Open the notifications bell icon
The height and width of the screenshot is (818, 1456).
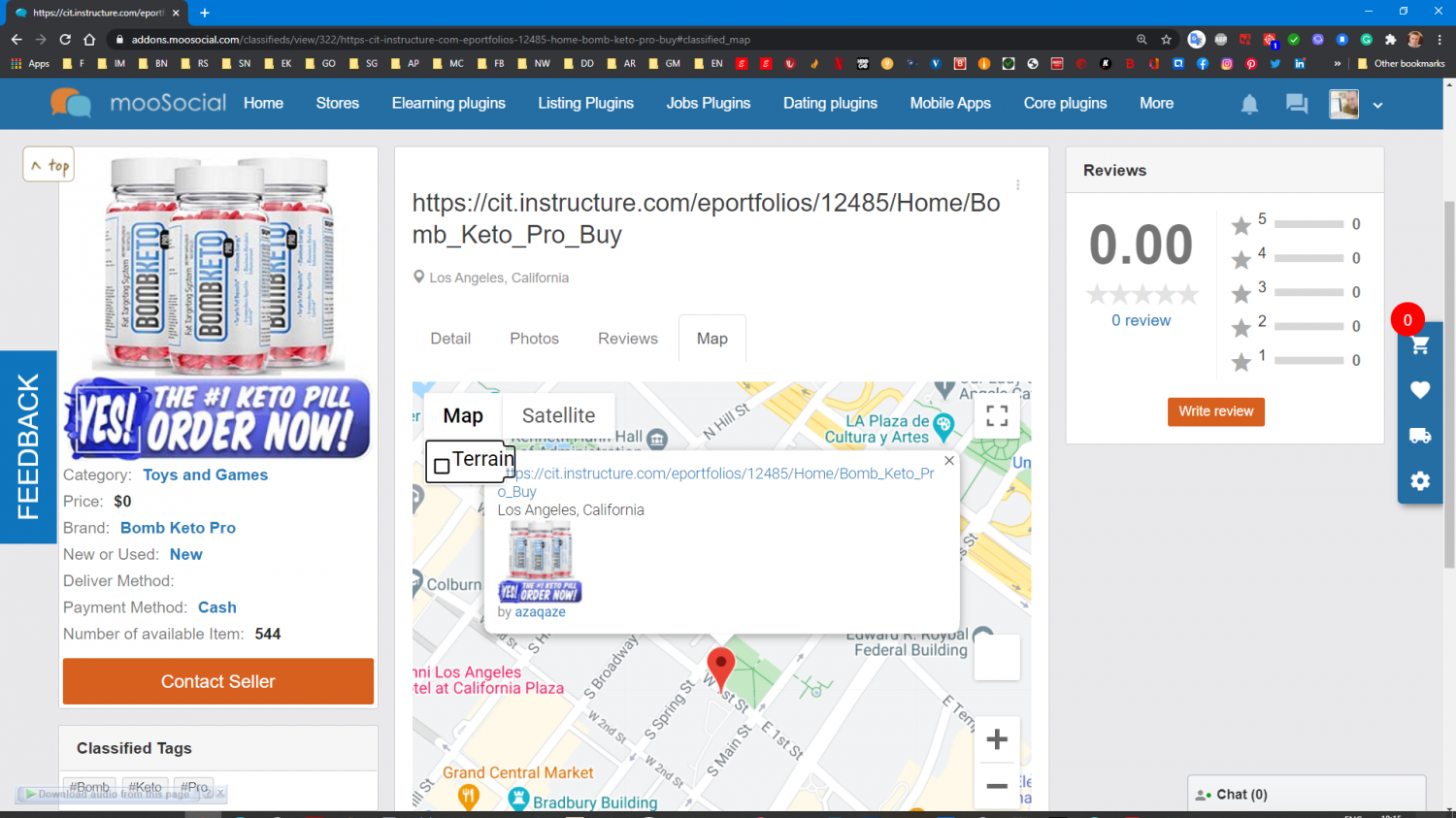pos(1249,104)
